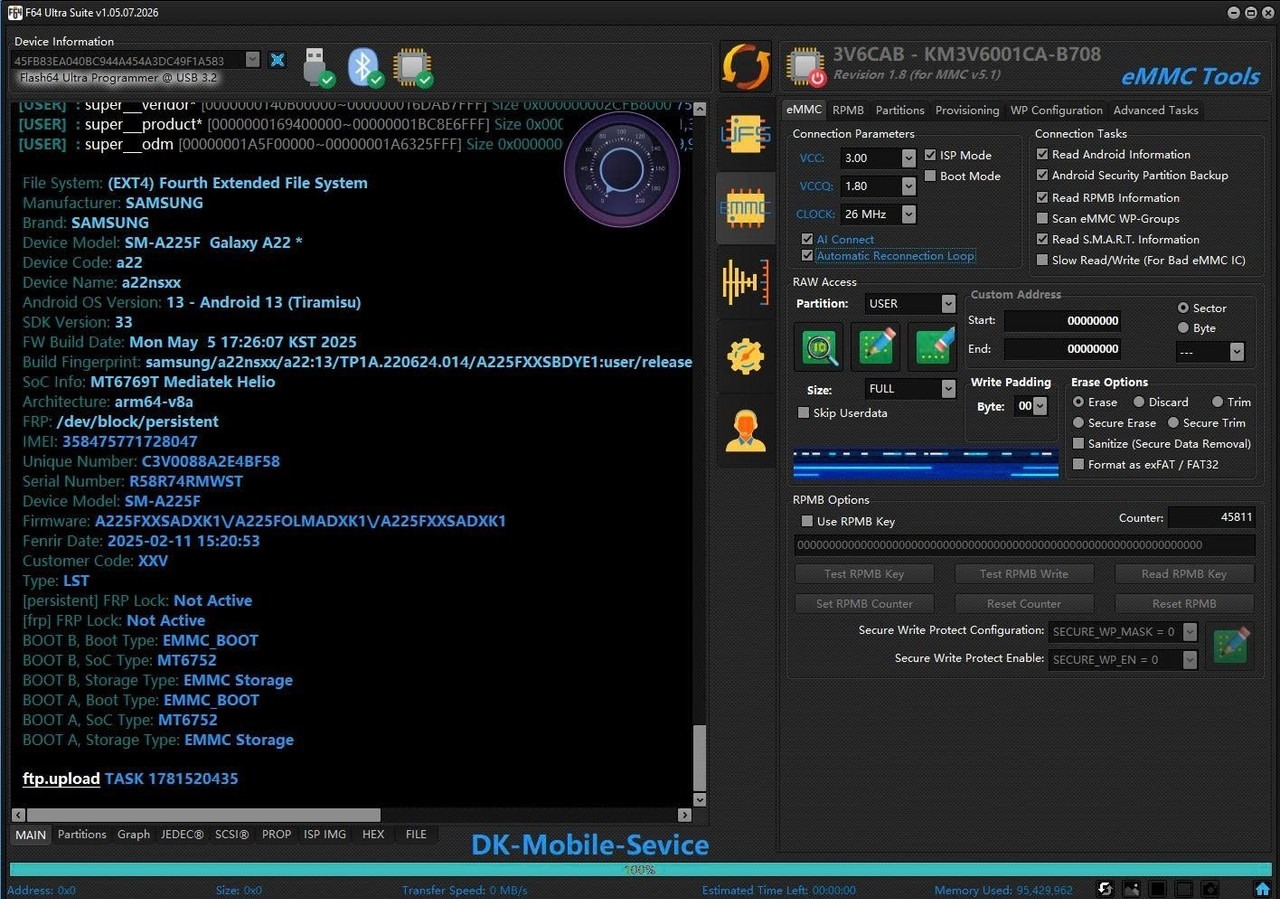Enable the Boot Mode checkbox

[931, 176]
